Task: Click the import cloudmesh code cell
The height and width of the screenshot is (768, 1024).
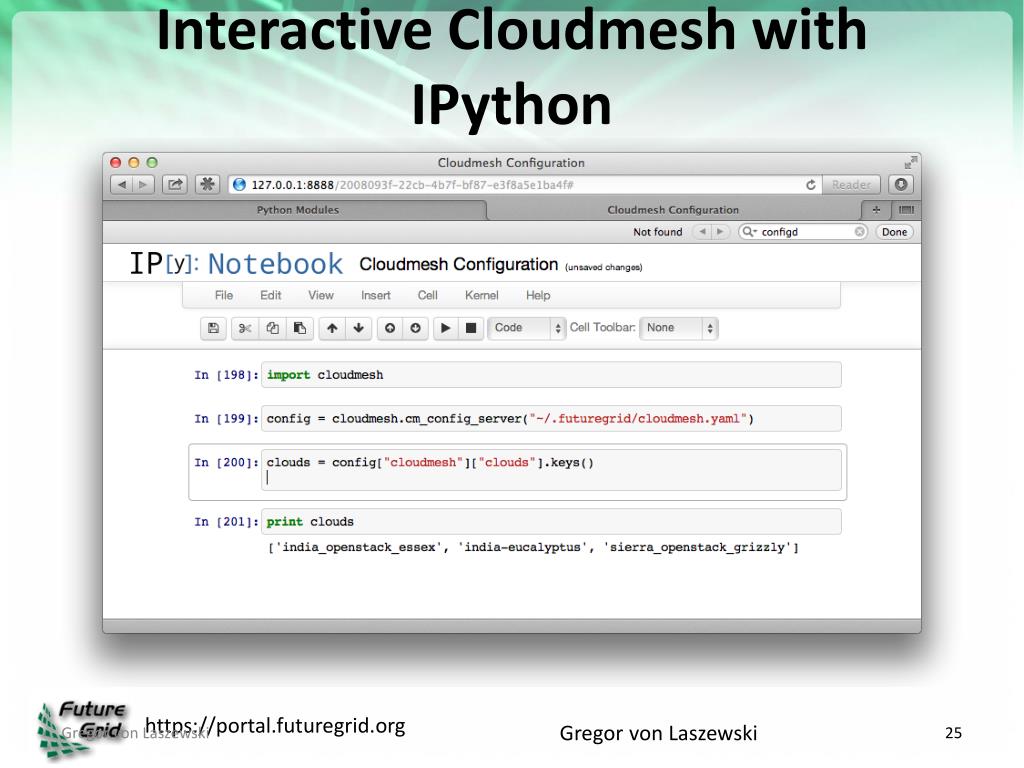Action: (551, 375)
